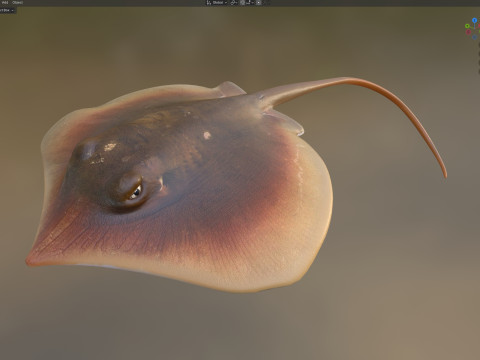
Task: Open the snapping options dropdown
Action: (x=250, y=3)
